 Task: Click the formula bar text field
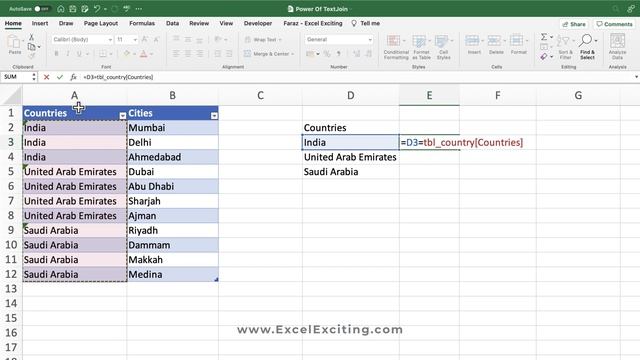356,77
